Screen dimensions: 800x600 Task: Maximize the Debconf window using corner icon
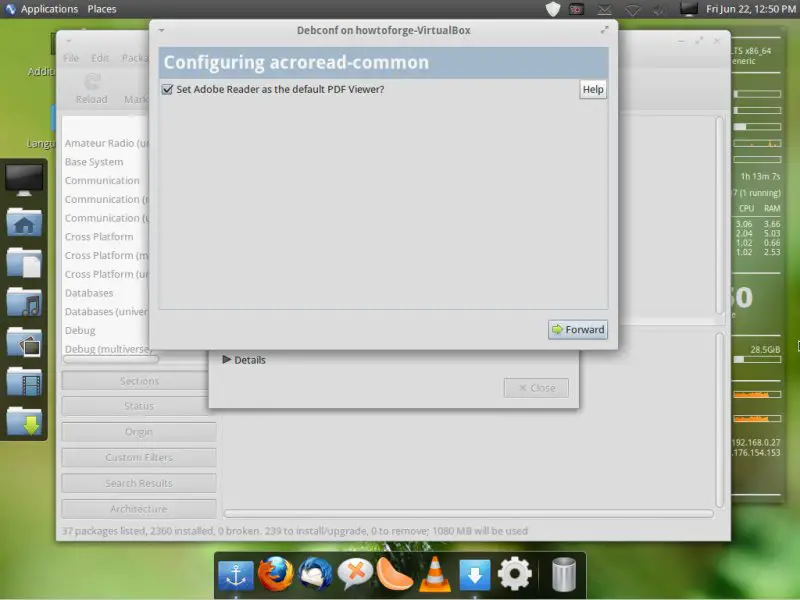[x=605, y=30]
